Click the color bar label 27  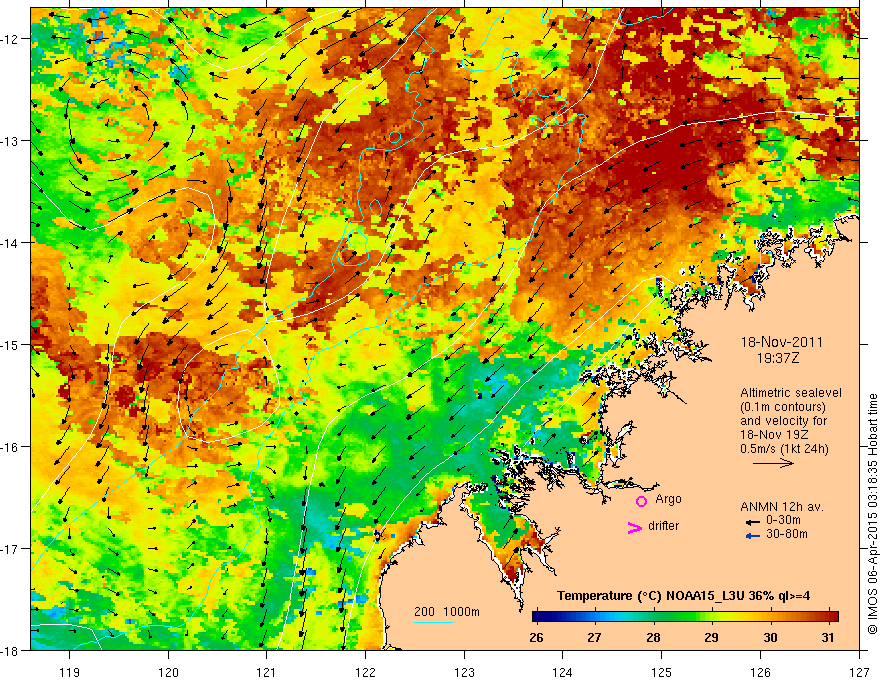click(x=594, y=637)
